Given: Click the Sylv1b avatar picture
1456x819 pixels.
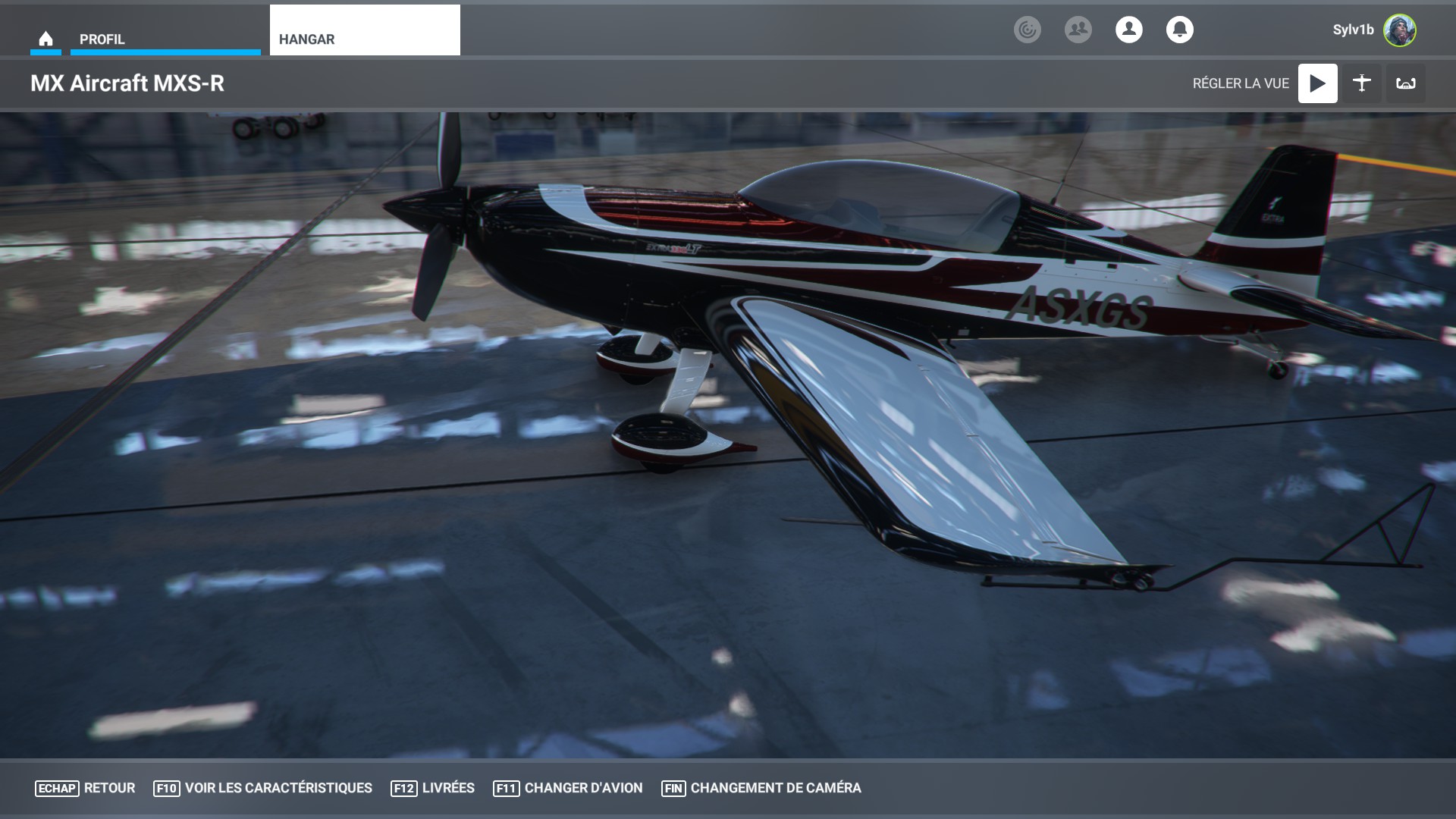Looking at the screenshot, I should [x=1400, y=30].
